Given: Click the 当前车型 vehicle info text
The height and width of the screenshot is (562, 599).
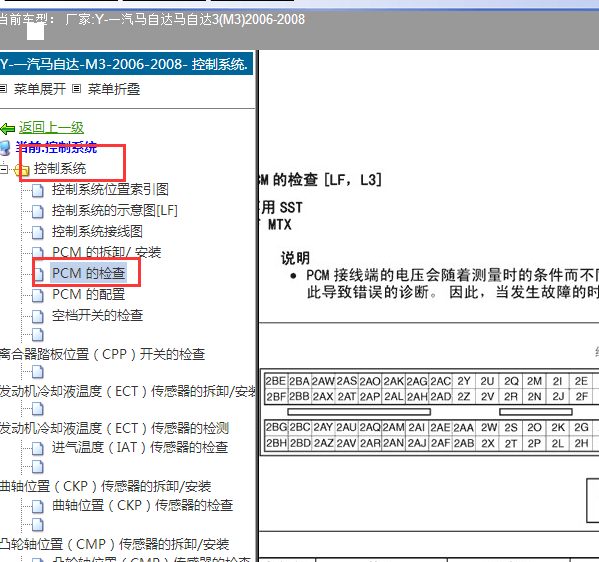Looking at the screenshot, I should [152, 19].
